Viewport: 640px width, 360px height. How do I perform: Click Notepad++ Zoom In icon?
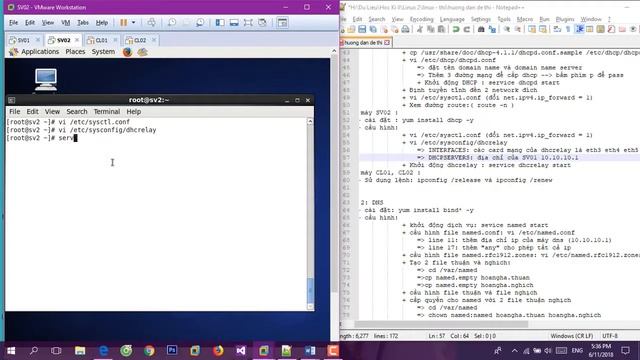pyautogui.click(x=507, y=29)
